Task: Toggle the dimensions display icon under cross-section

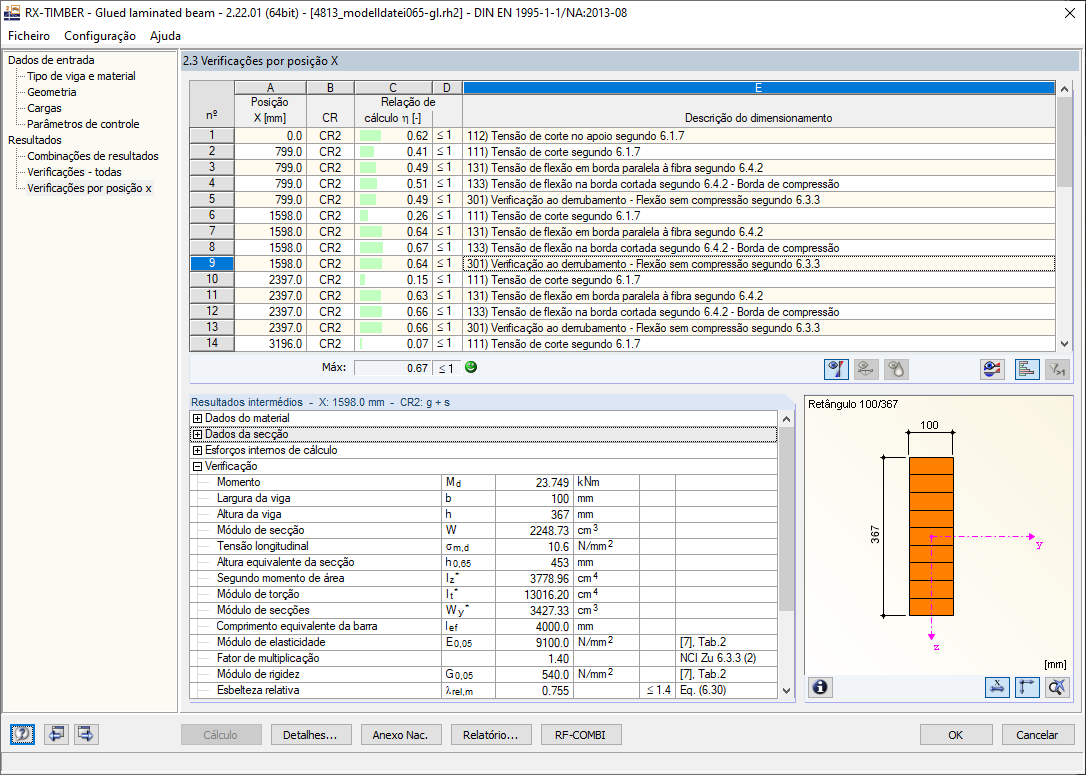Action: pyautogui.click(x=997, y=687)
